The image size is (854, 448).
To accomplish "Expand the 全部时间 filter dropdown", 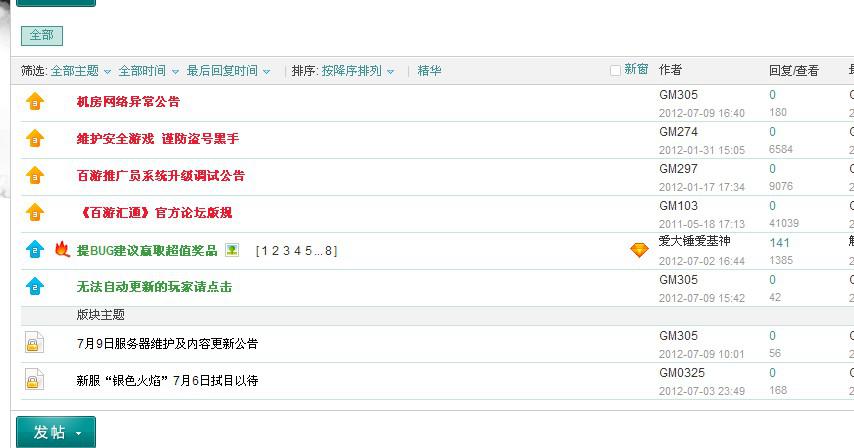I will click(x=148, y=71).
